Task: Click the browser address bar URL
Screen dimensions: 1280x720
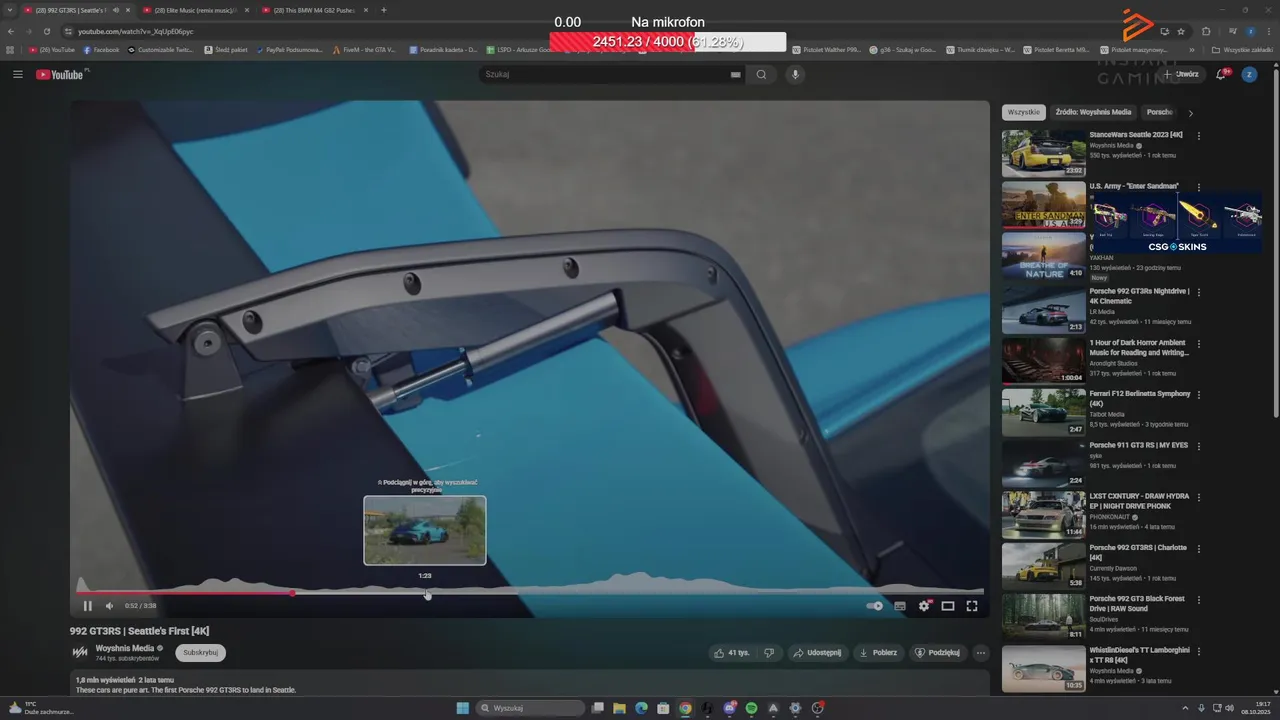Action: pos(136,31)
